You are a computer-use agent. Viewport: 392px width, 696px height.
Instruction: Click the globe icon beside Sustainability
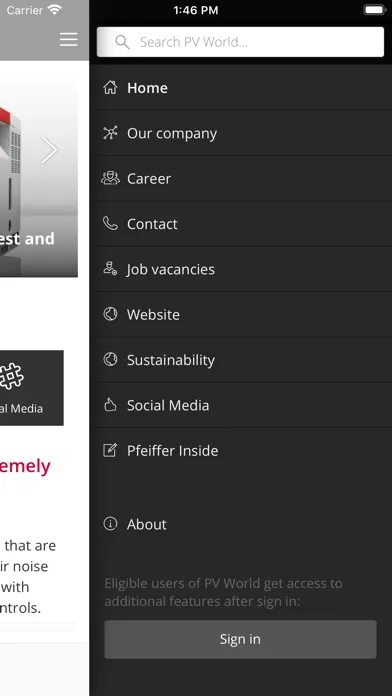coord(110,359)
